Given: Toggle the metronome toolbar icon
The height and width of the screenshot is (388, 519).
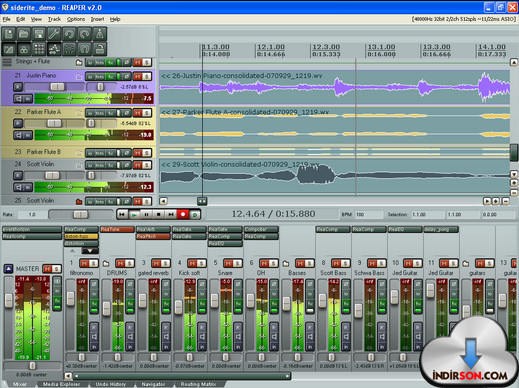Looking at the screenshot, I should point(100,34).
